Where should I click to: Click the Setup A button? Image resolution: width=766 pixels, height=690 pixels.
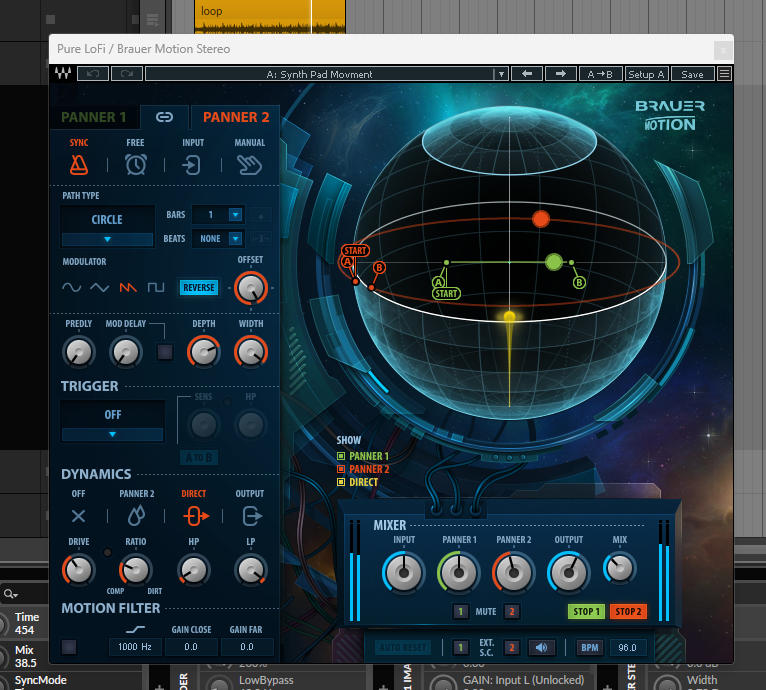click(x=646, y=74)
